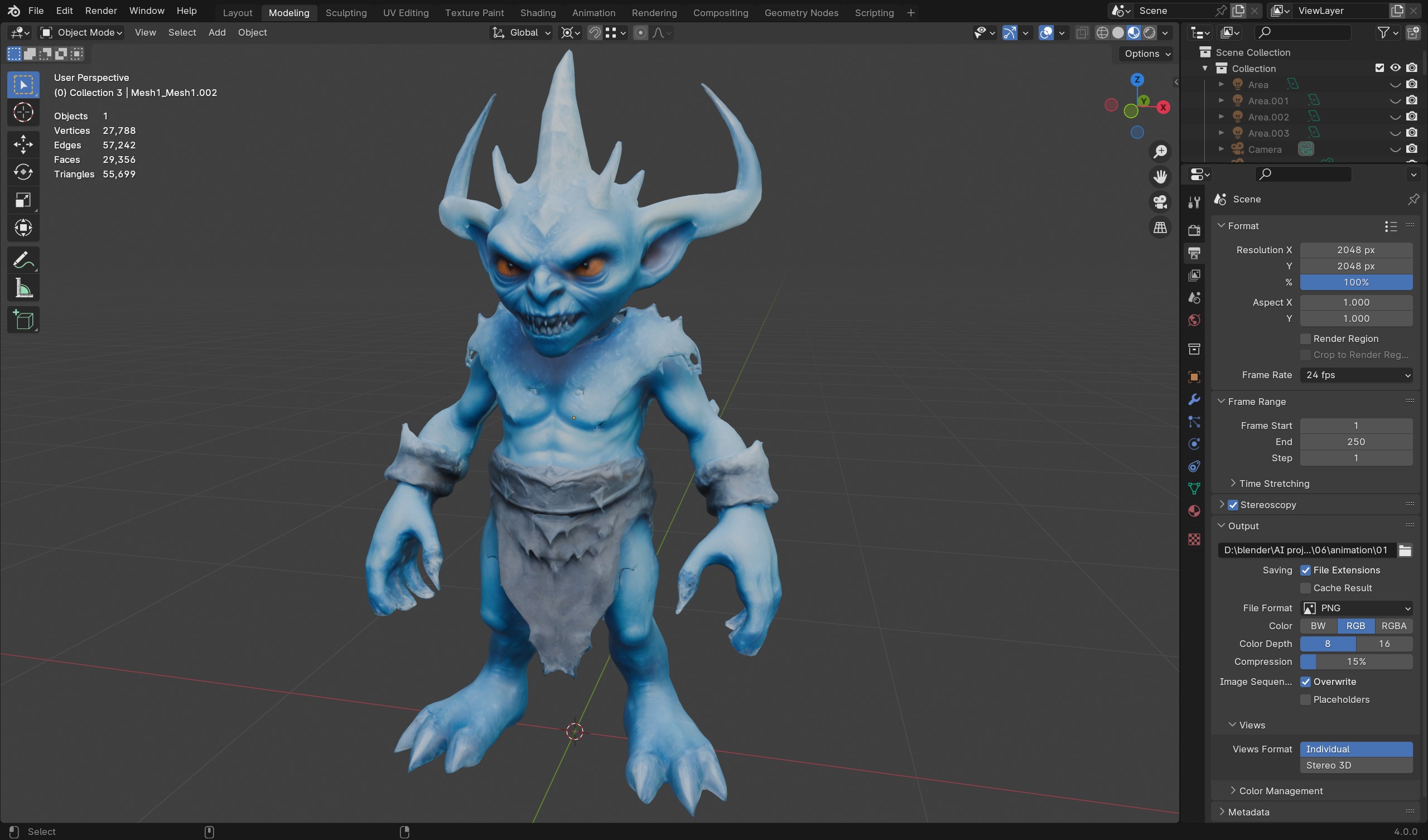Open the Shading workspace tab
This screenshot has height=840, width=1428.
pos(538,12)
